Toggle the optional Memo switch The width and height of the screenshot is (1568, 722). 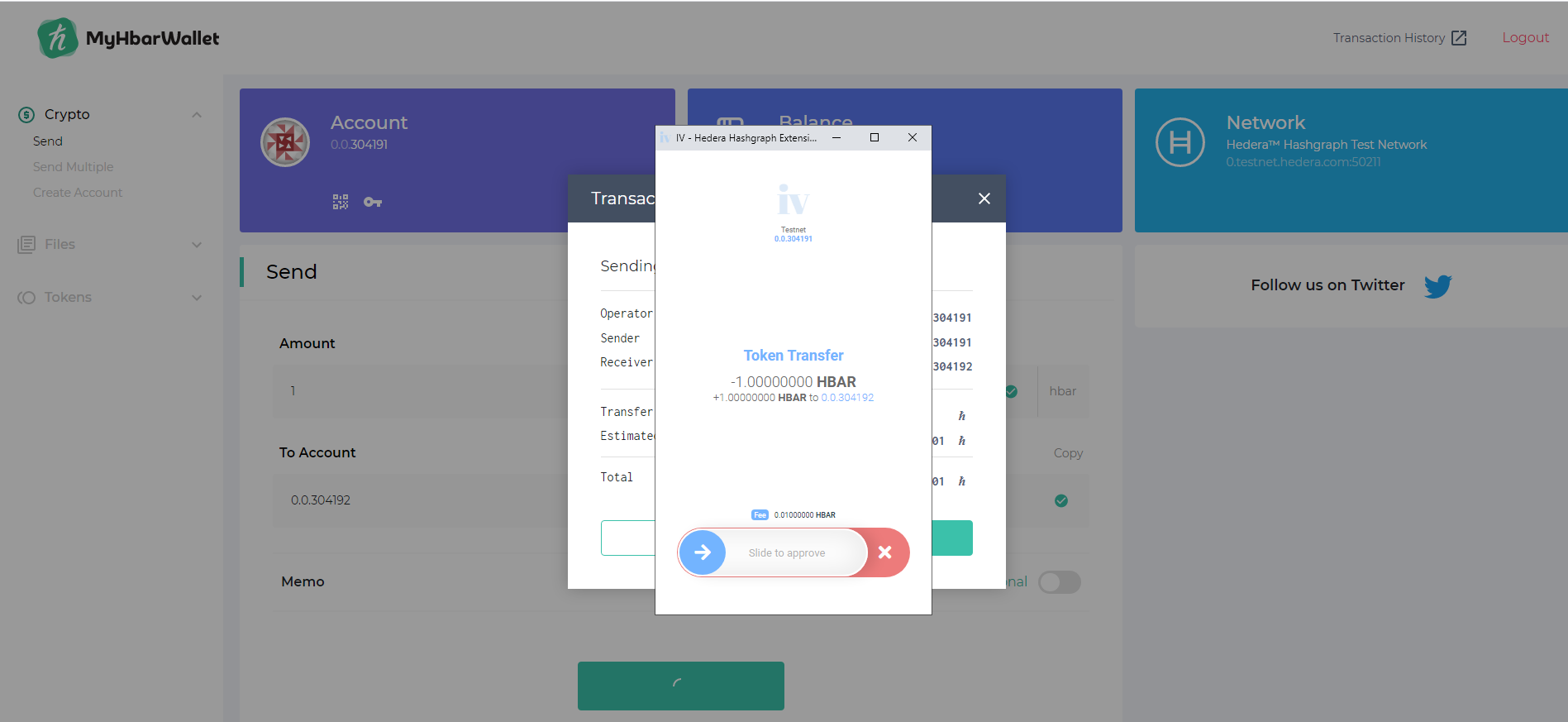pos(1060,582)
